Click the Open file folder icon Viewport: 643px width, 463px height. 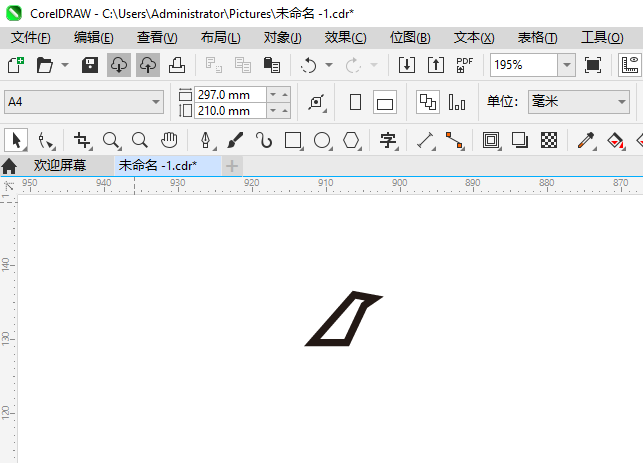(x=45, y=65)
